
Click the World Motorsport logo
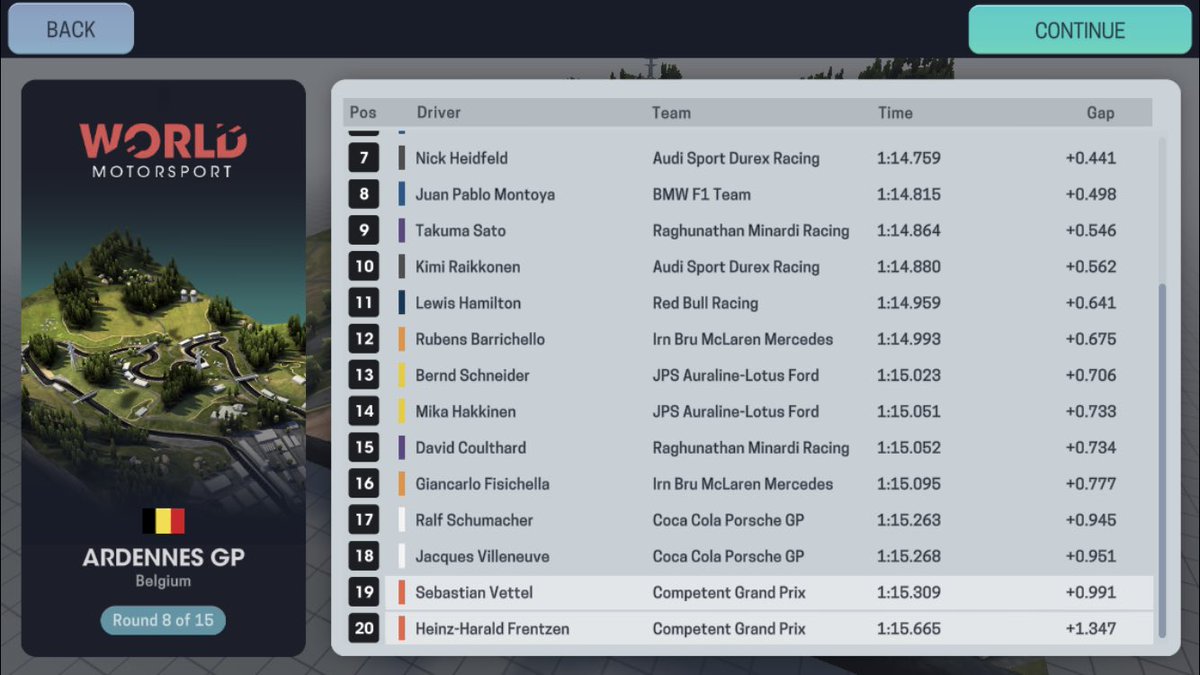163,150
